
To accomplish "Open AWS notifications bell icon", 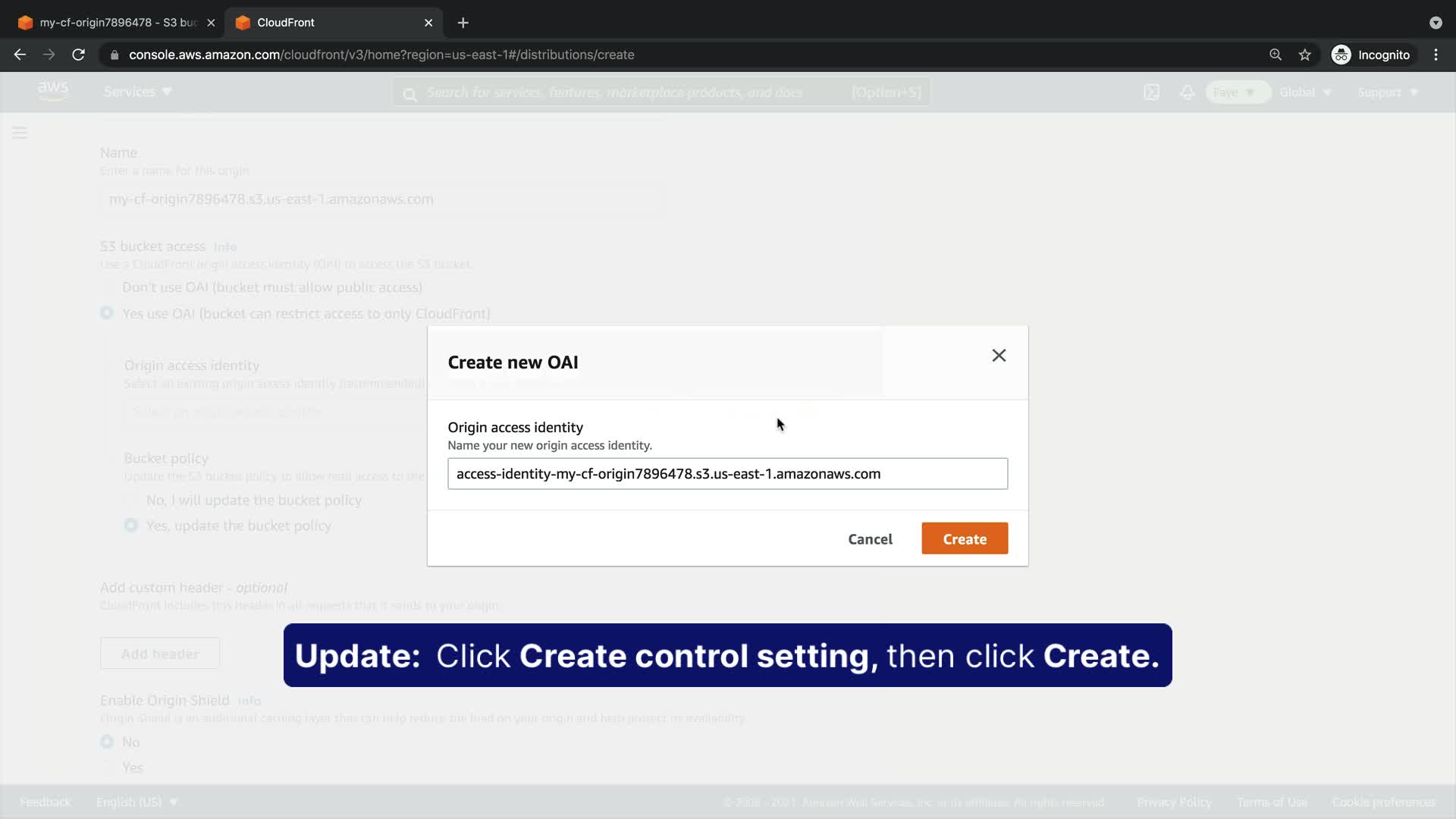I will (x=1188, y=93).
